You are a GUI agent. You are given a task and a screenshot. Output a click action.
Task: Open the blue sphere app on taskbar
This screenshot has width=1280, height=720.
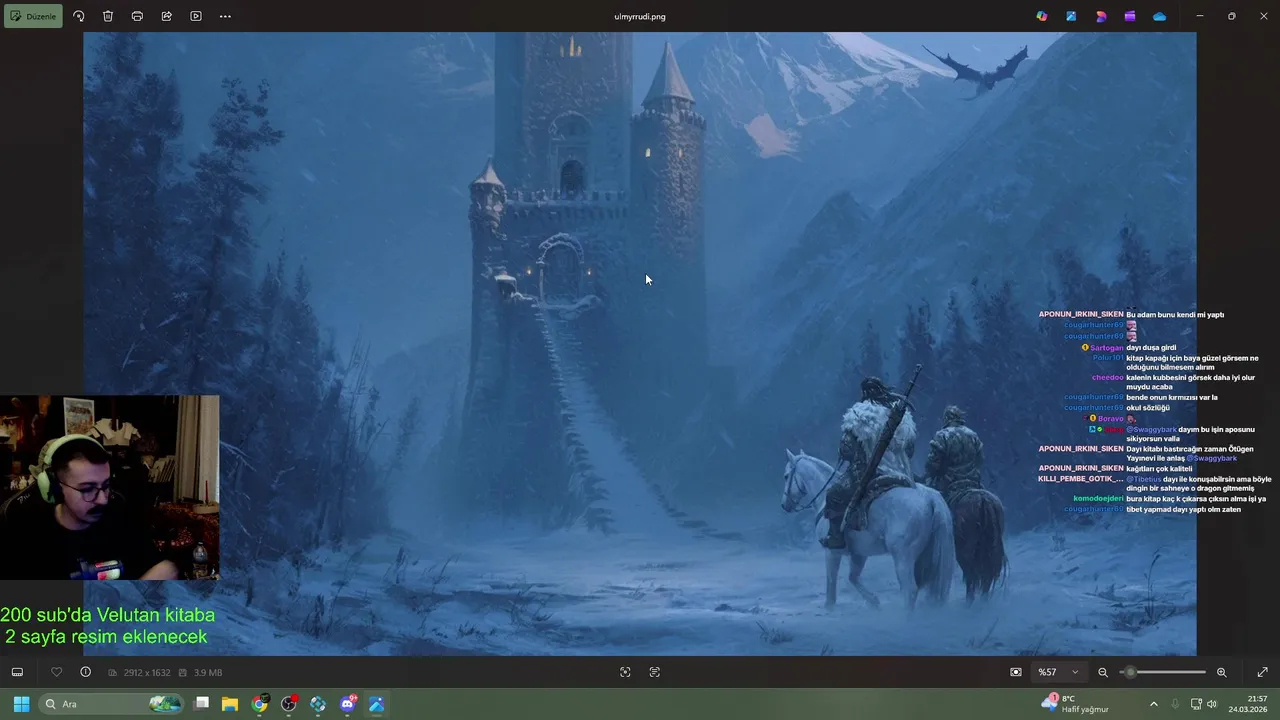tap(318, 704)
